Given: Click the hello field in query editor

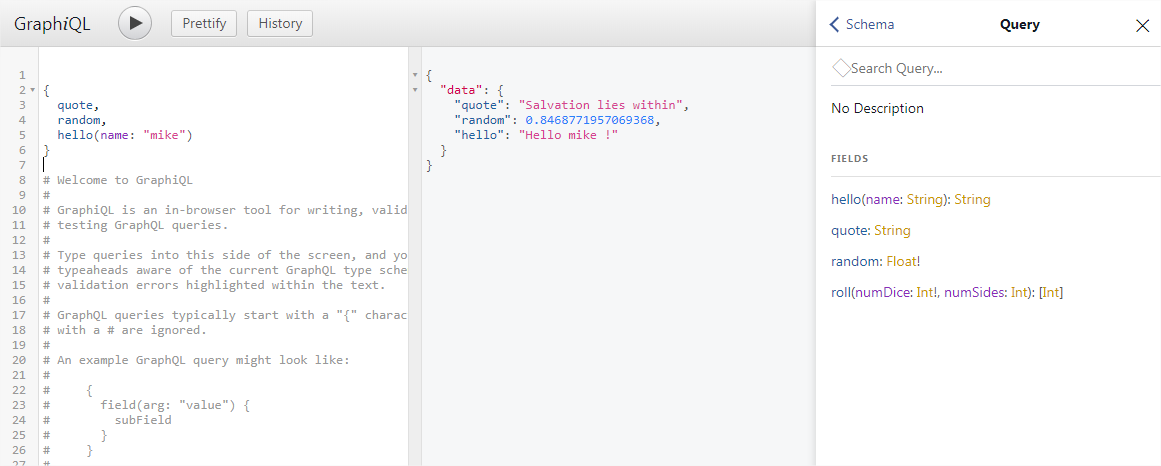Looking at the screenshot, I should click(x=74, y=135).
